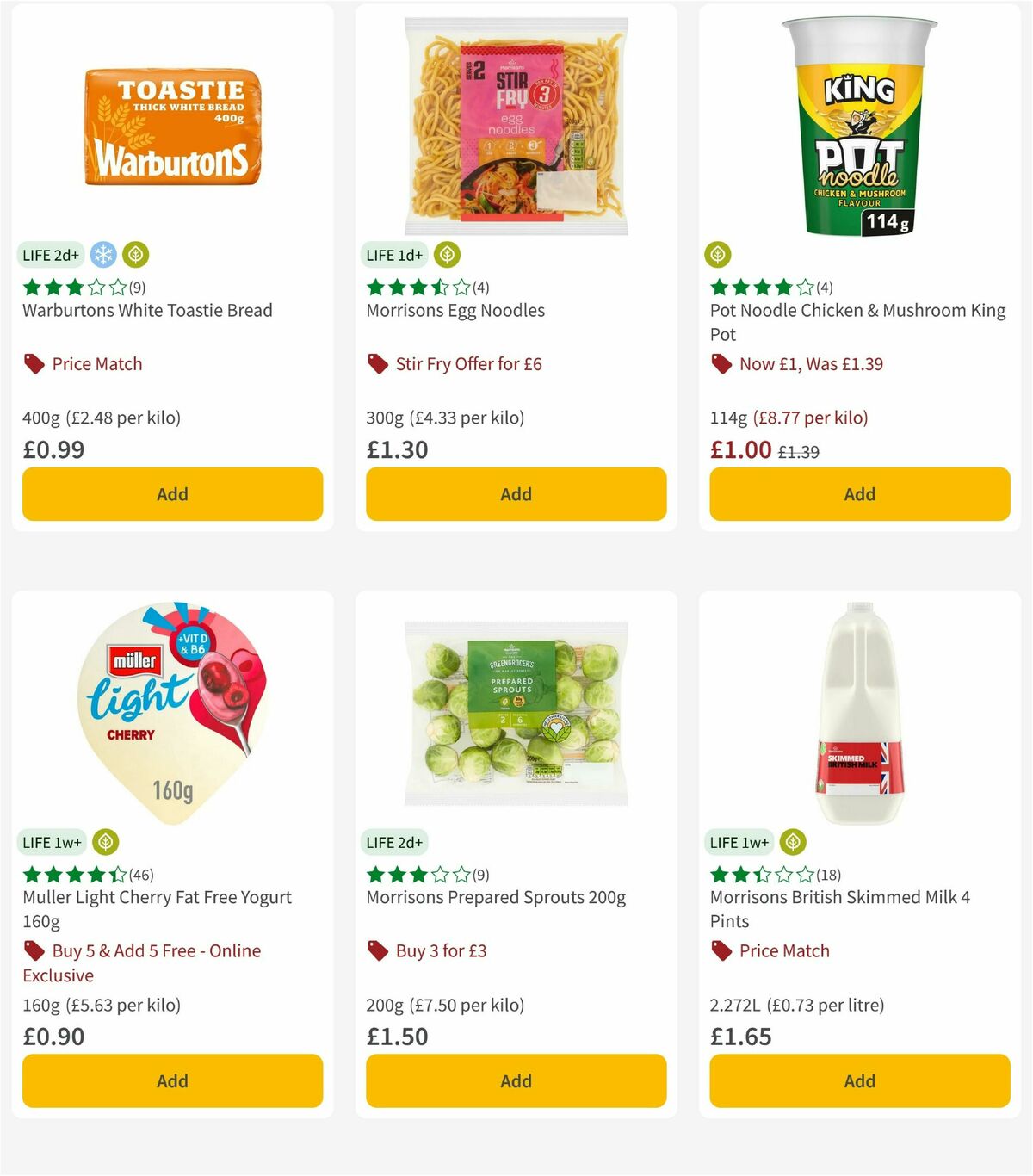Screen dimensions: 1033x1176
Task: Open Muller Light Cherry Fat Free Yogurt details
Action: [x=156, y=897]
